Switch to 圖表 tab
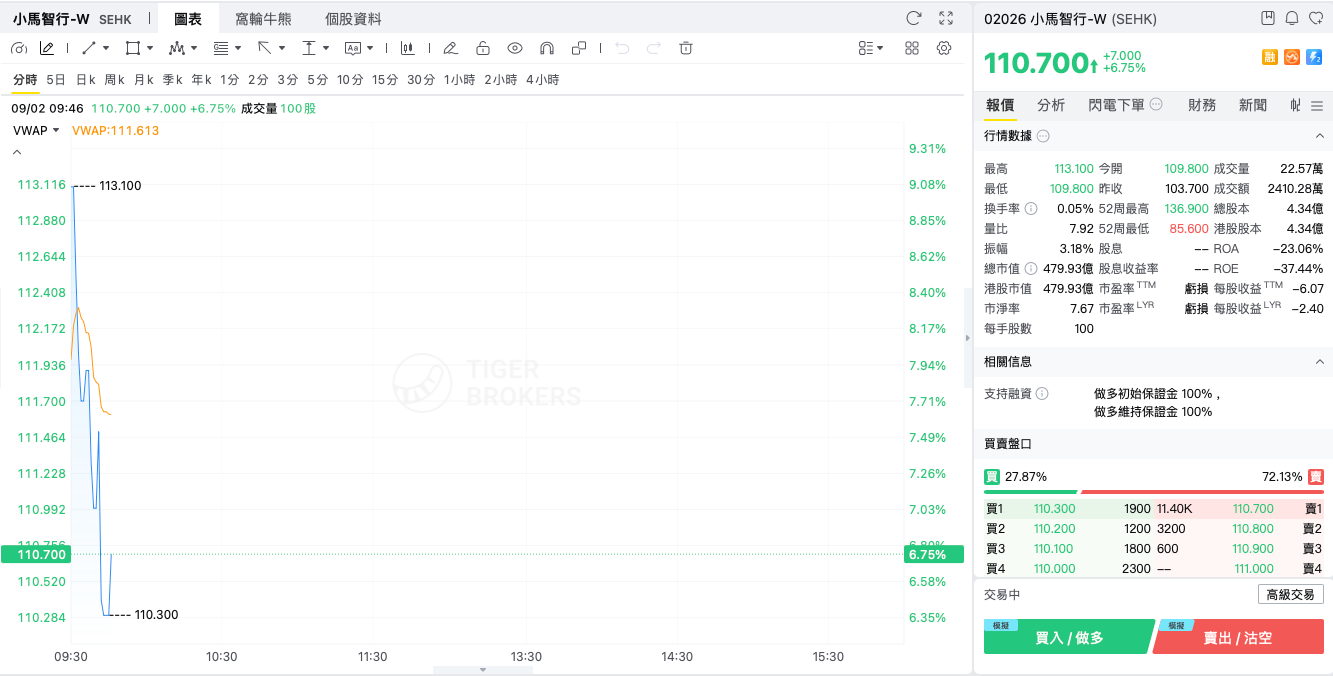The height and width of the screenshot is (676, 1333). coord(187,19)
